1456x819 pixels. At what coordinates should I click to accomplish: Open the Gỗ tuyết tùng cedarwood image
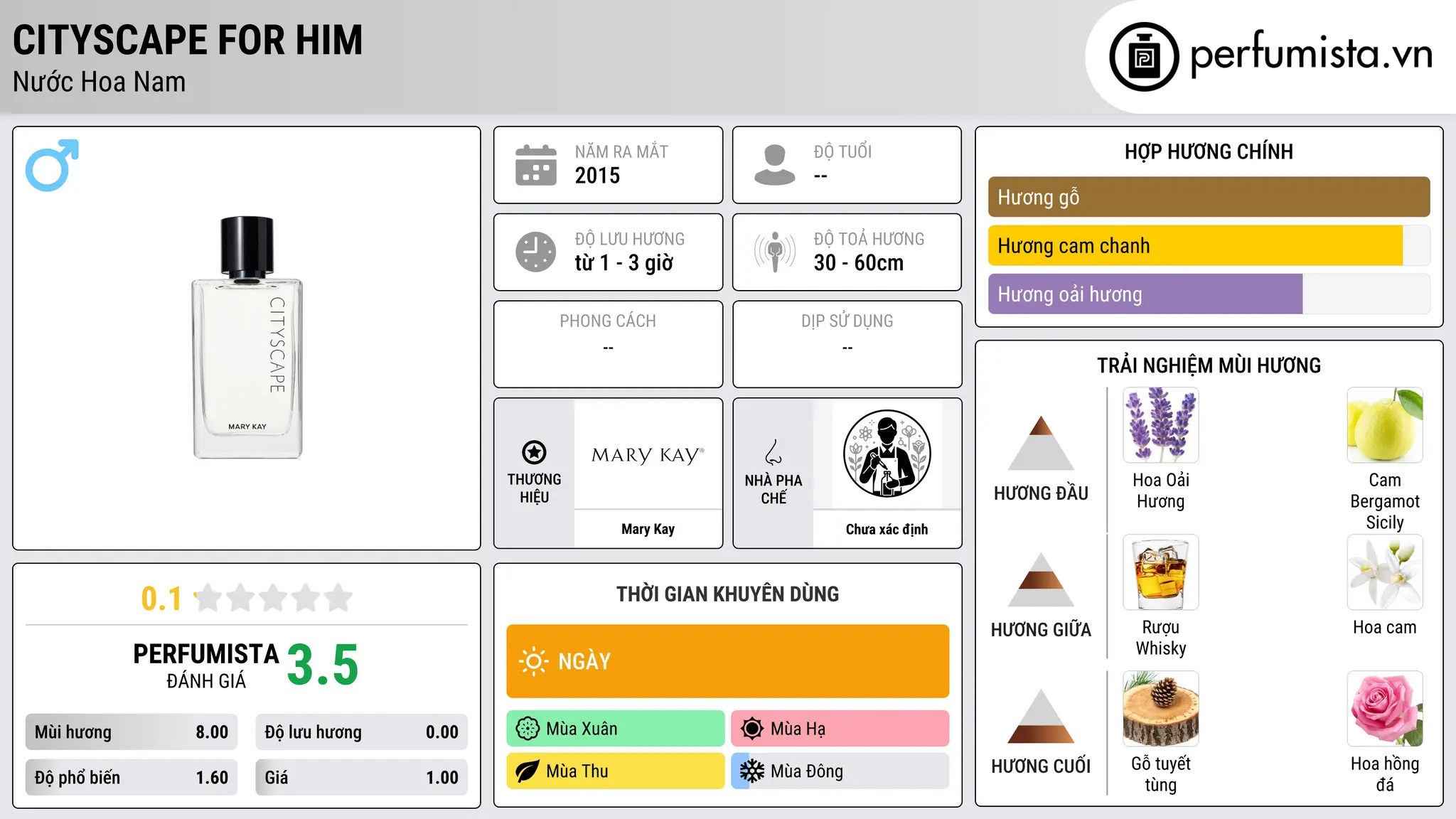[1161, 709]
